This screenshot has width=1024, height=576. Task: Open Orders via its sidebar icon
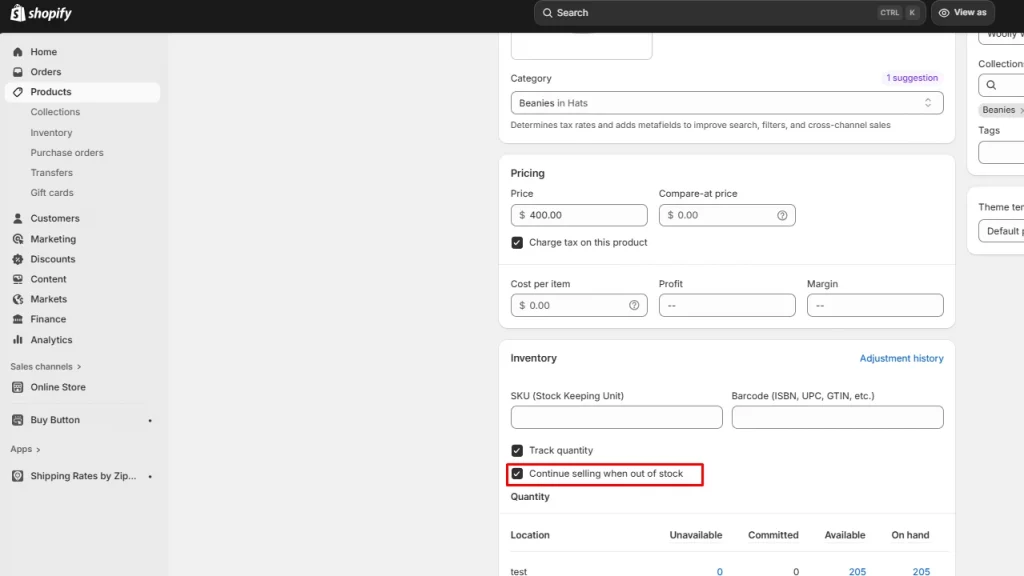tap(18, 72)
